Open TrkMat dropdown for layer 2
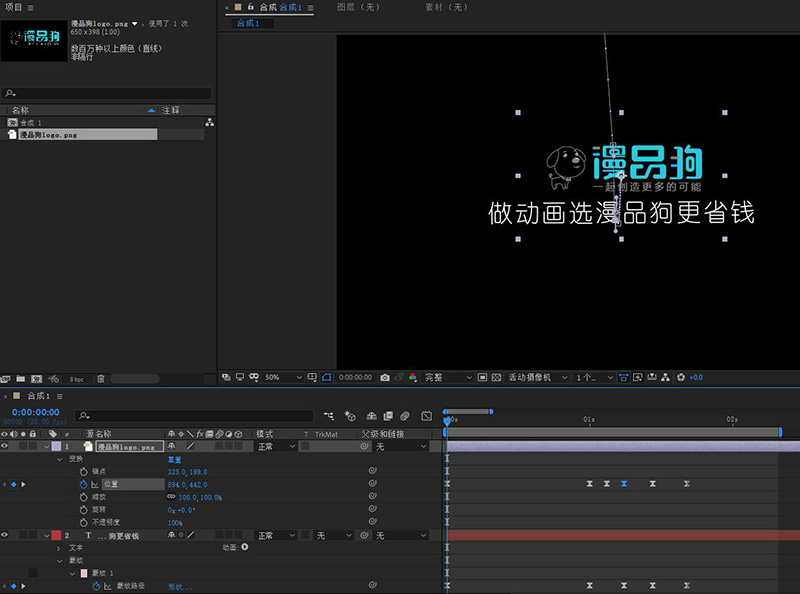The height and width of the screenshot is (594, 800). click(334, 535)
